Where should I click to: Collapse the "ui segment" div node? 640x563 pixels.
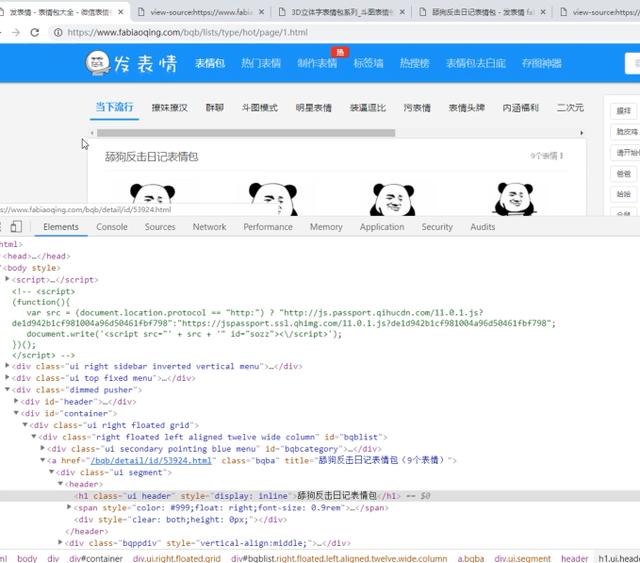(x=52, y=472)
